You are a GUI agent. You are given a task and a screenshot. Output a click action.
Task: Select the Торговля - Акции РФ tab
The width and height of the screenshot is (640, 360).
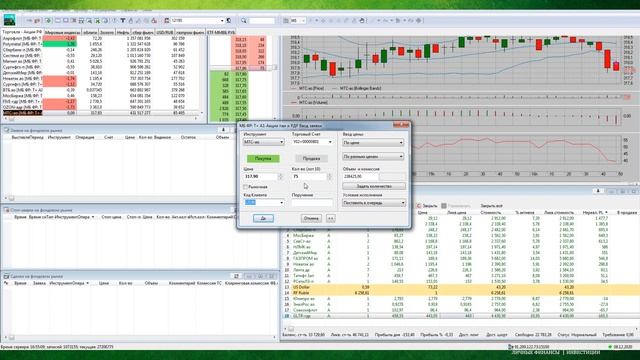click(x=22, y=32)
